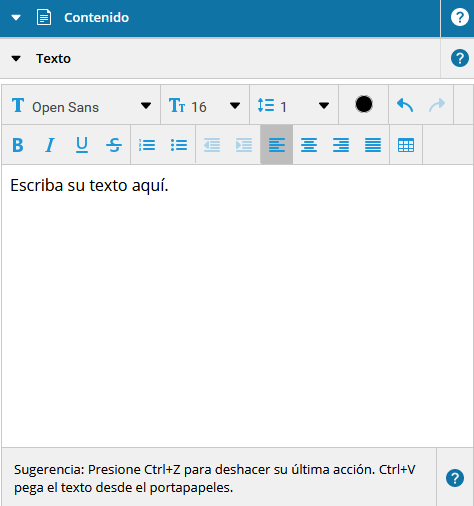Create a numbered list
This screenshot has height=506, width=474.
tap(147, 145)
